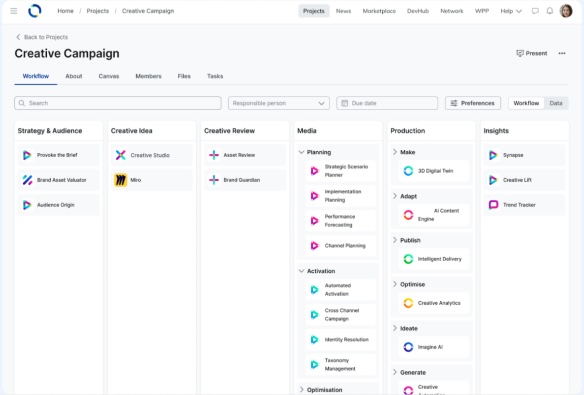
Task: Switch to the Members tab
Action: coord(148,76)
